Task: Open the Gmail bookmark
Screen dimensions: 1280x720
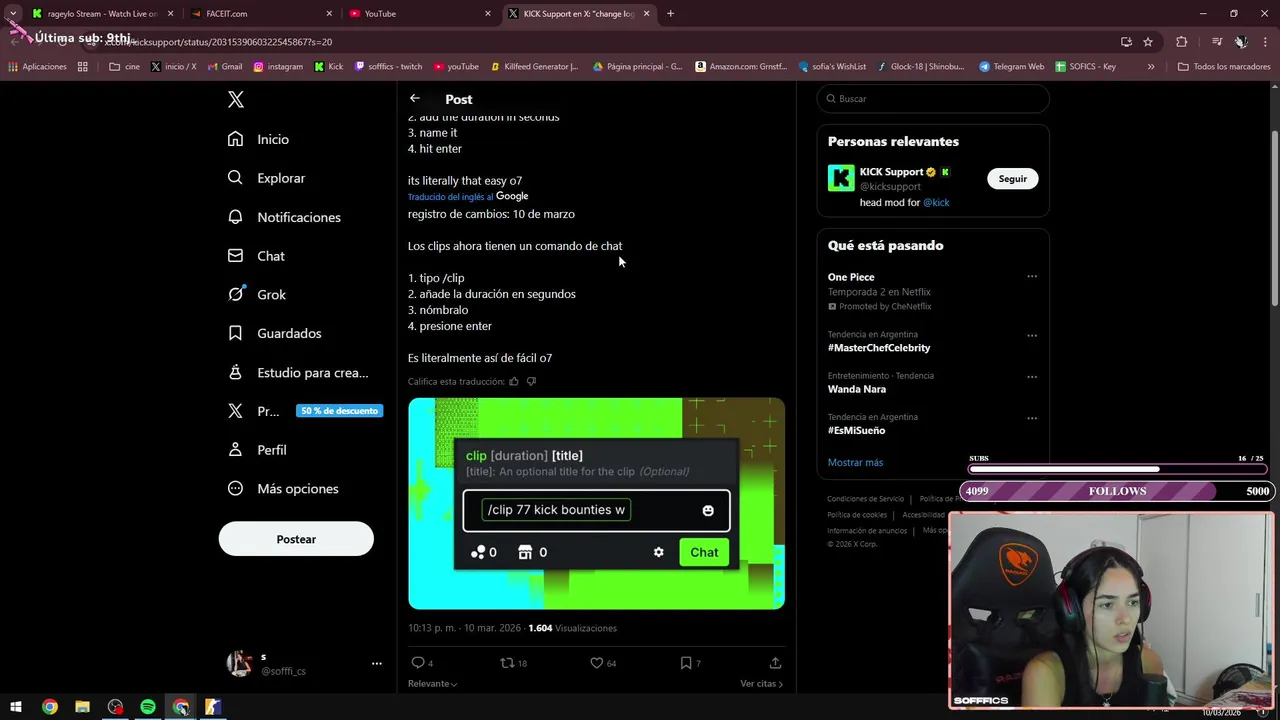Action: click(x=224, y=67)
